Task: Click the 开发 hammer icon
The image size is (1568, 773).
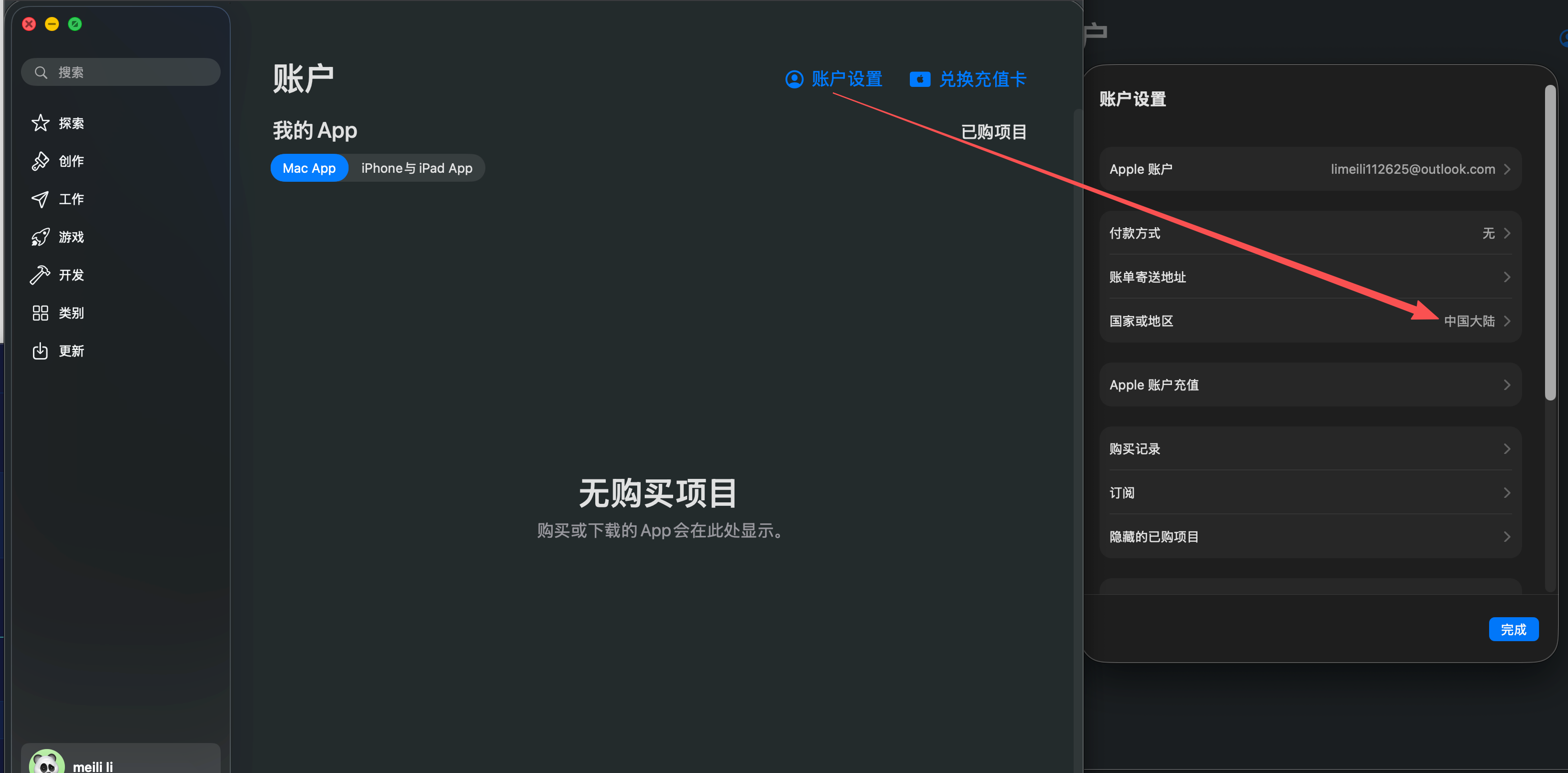Action: 40,275
